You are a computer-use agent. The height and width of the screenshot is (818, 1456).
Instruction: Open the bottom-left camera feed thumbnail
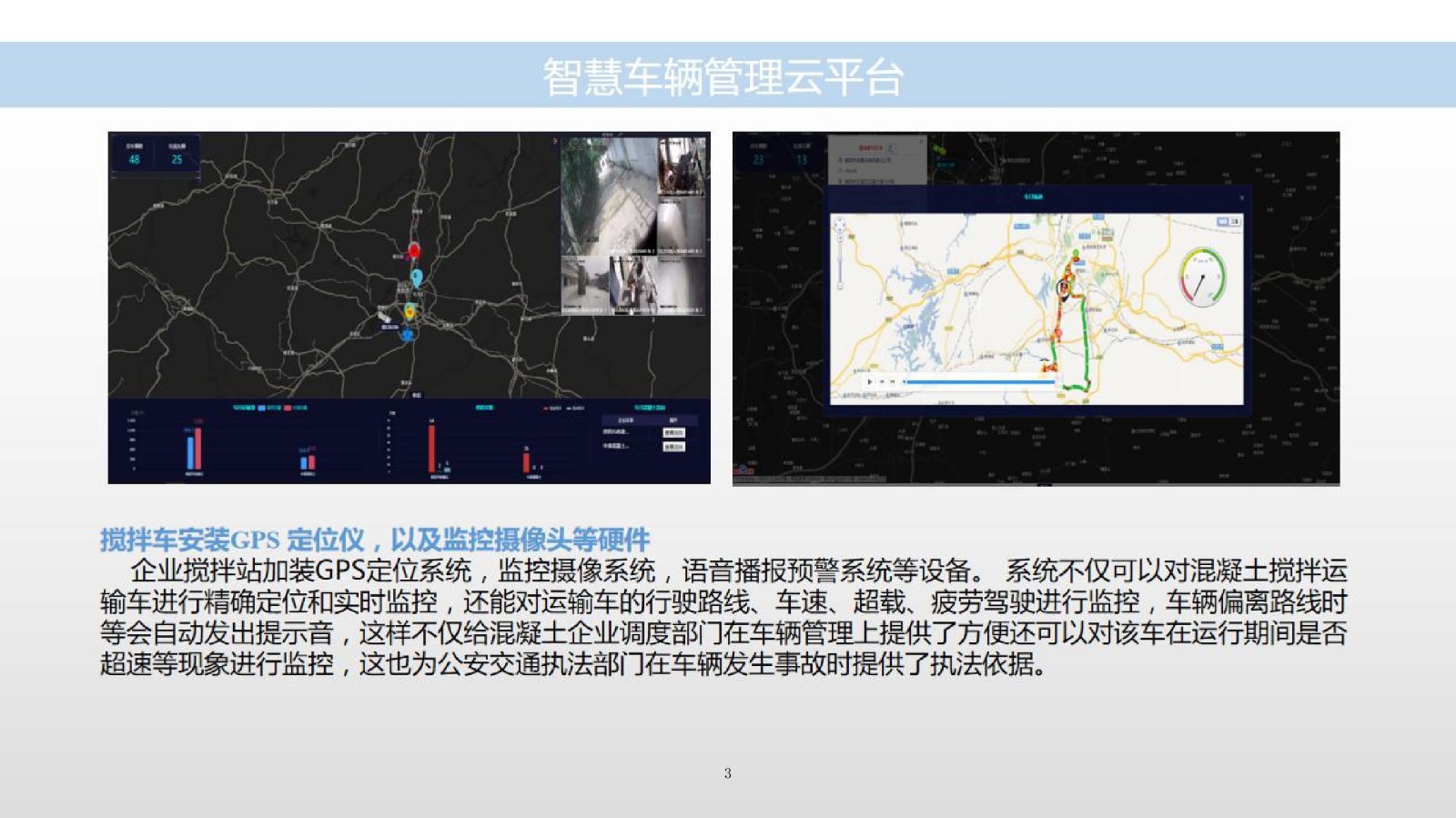coord(583,284)
